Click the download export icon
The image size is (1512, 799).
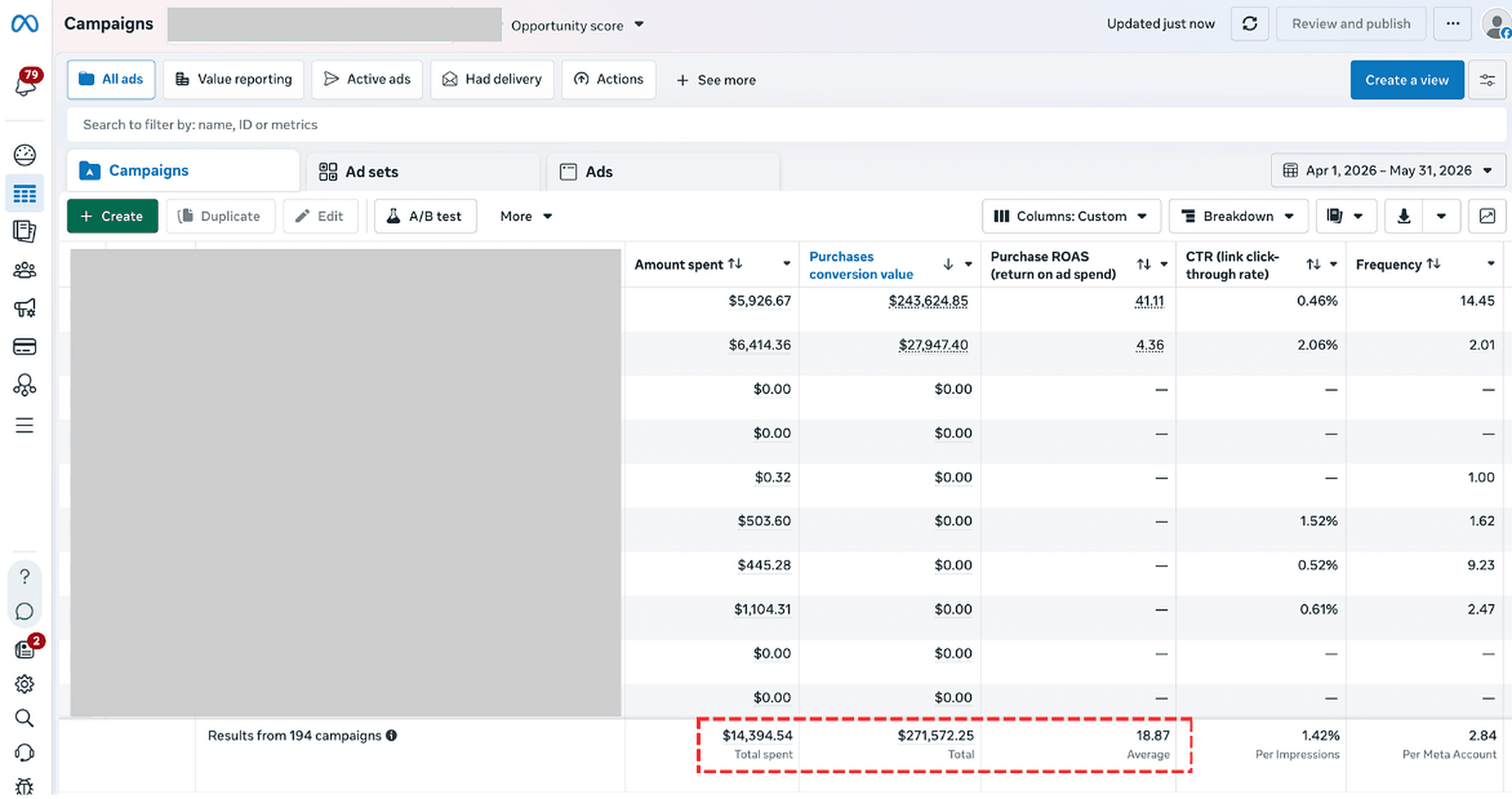coord(1403,216)
